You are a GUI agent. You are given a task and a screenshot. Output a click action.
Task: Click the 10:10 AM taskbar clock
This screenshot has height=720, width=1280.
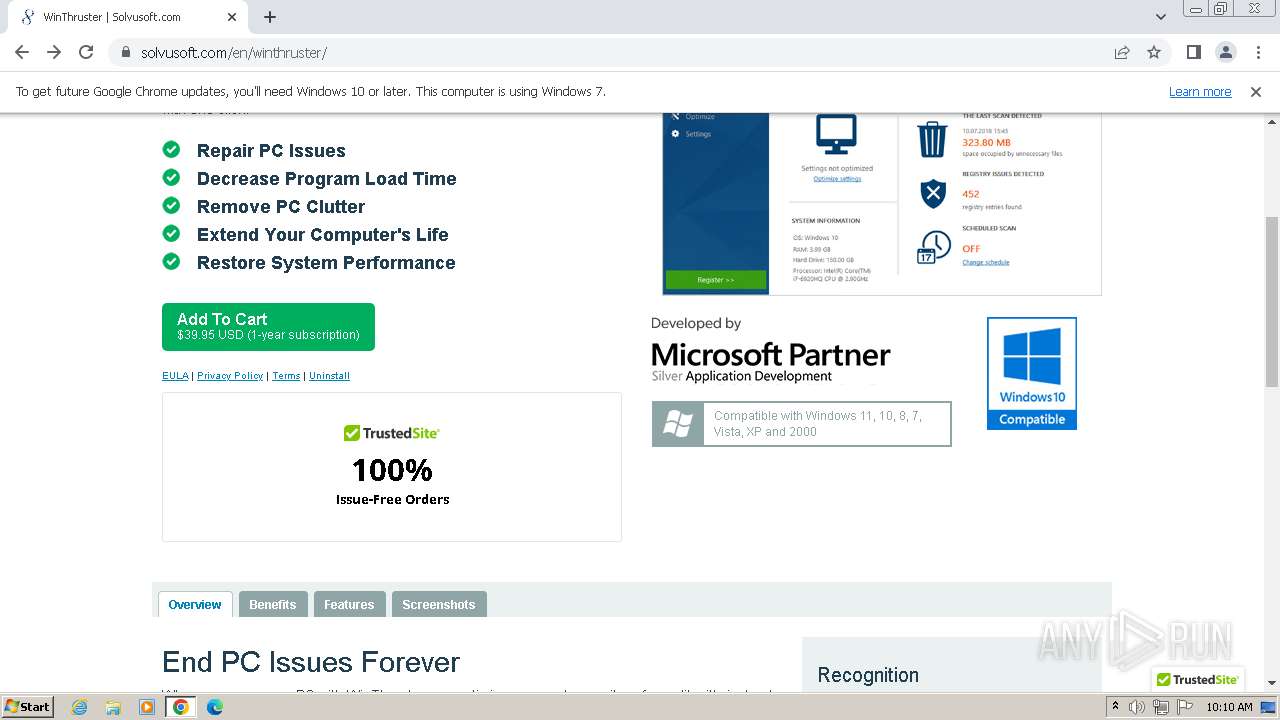(1229, 707)
